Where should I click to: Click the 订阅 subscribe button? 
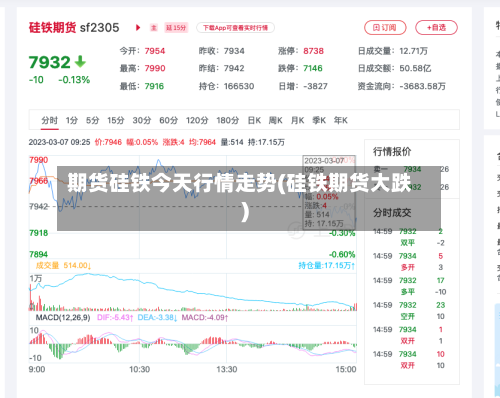click(385, 28)
